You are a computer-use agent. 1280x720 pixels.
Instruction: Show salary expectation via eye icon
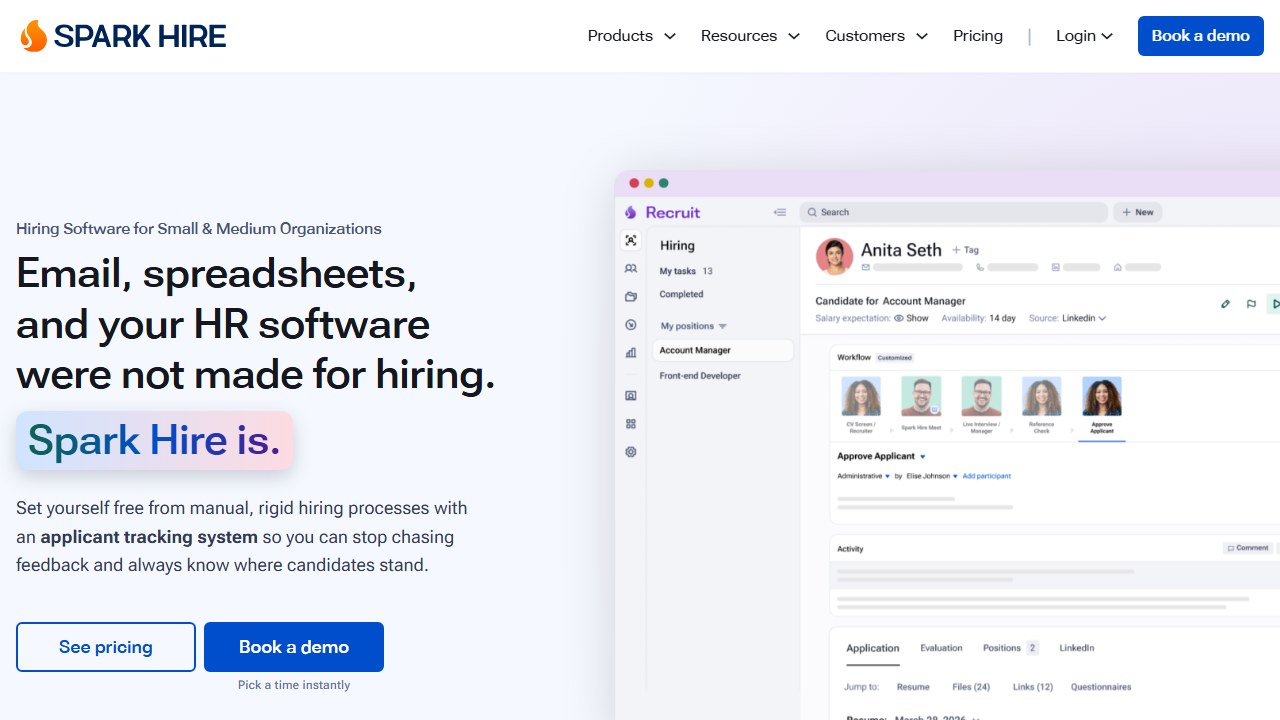[x=898, y=318]
